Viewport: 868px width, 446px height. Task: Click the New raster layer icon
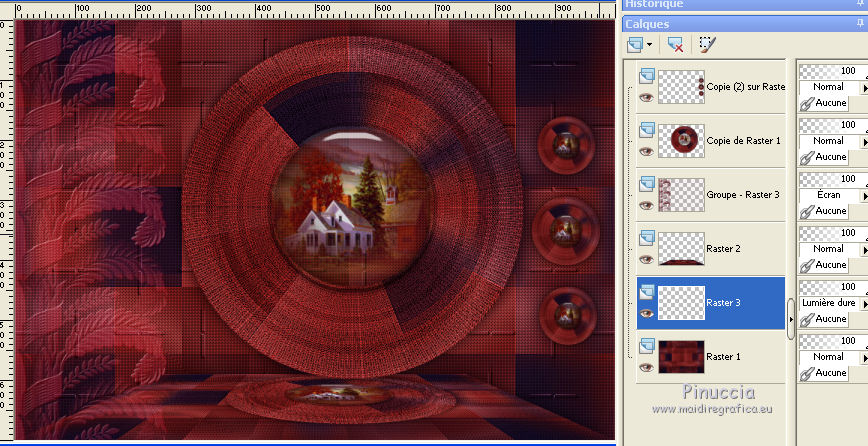637,45
